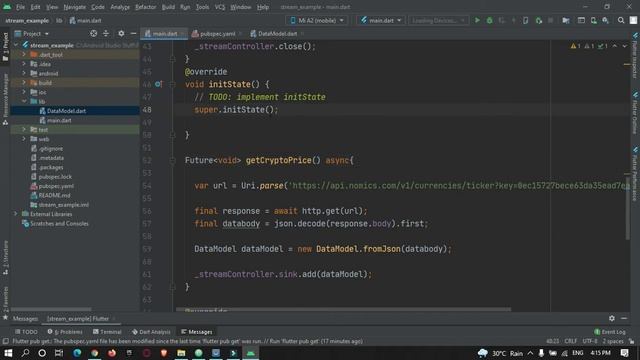Click CRLF line separator in status bar

click(571, 341)
